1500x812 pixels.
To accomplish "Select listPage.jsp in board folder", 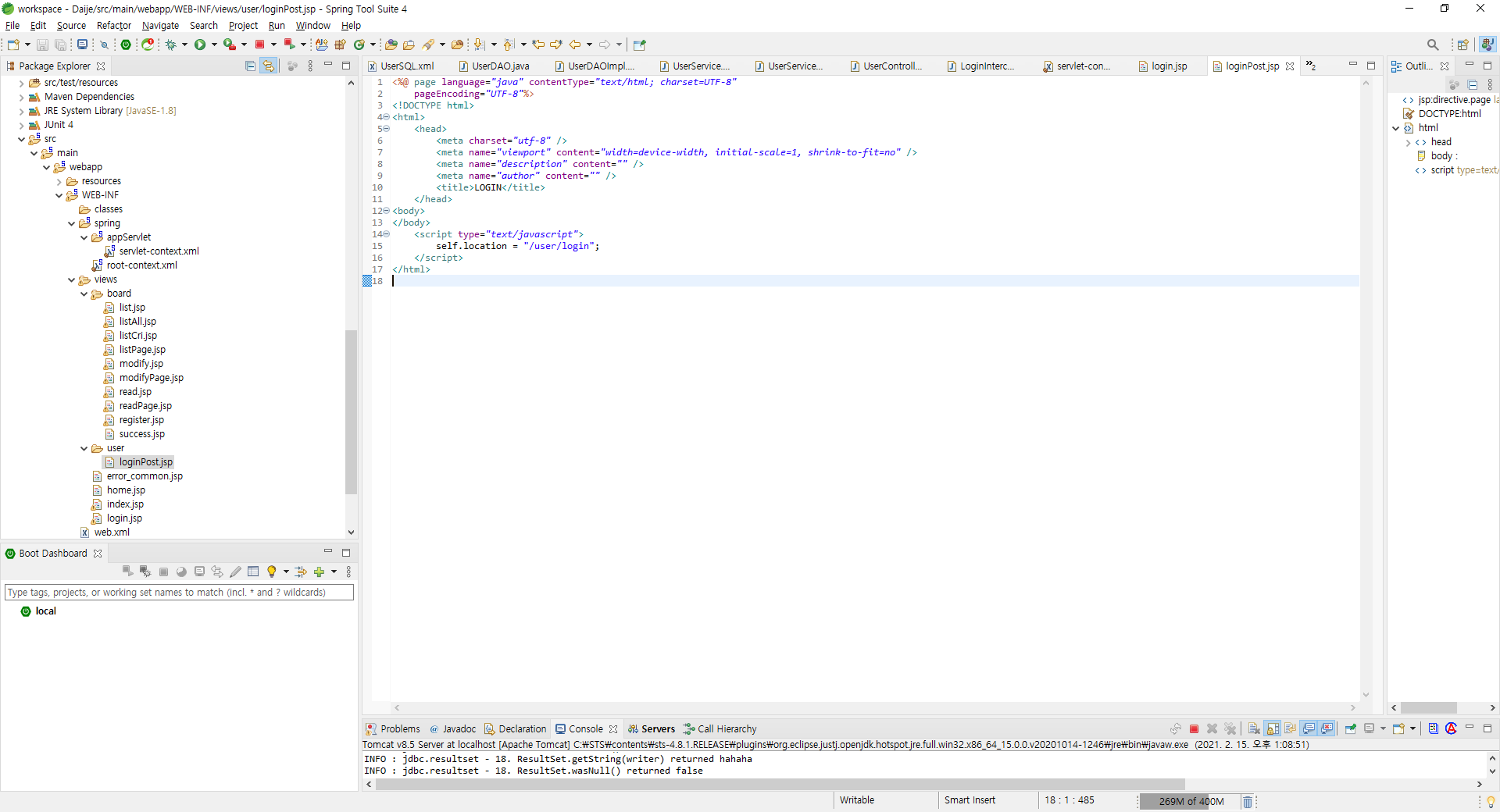I will click(x=135, y=350).
